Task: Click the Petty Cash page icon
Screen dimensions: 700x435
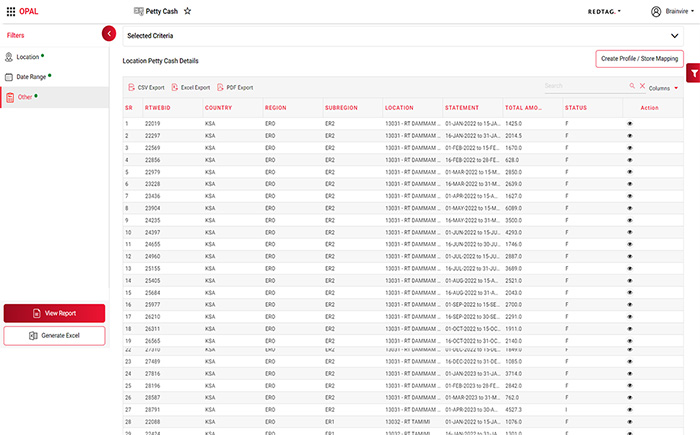Action: click(138, 11)
